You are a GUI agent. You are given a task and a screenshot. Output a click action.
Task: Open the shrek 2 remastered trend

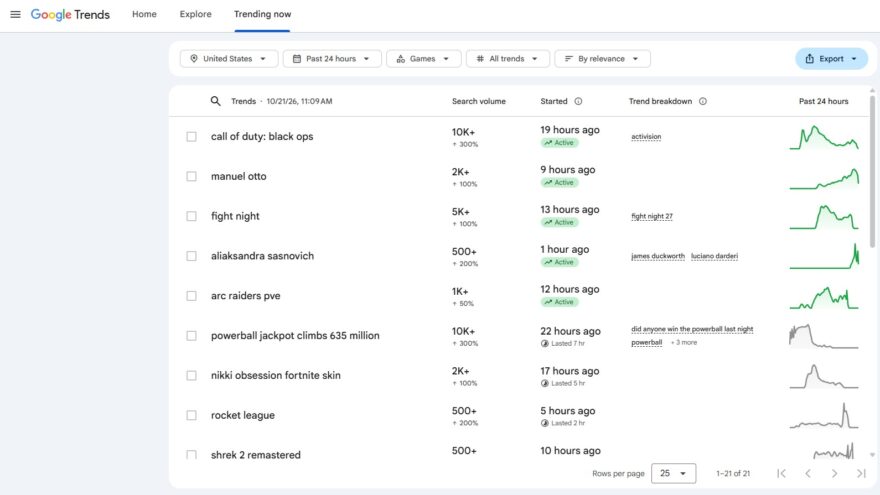click(x=256, y=455)
